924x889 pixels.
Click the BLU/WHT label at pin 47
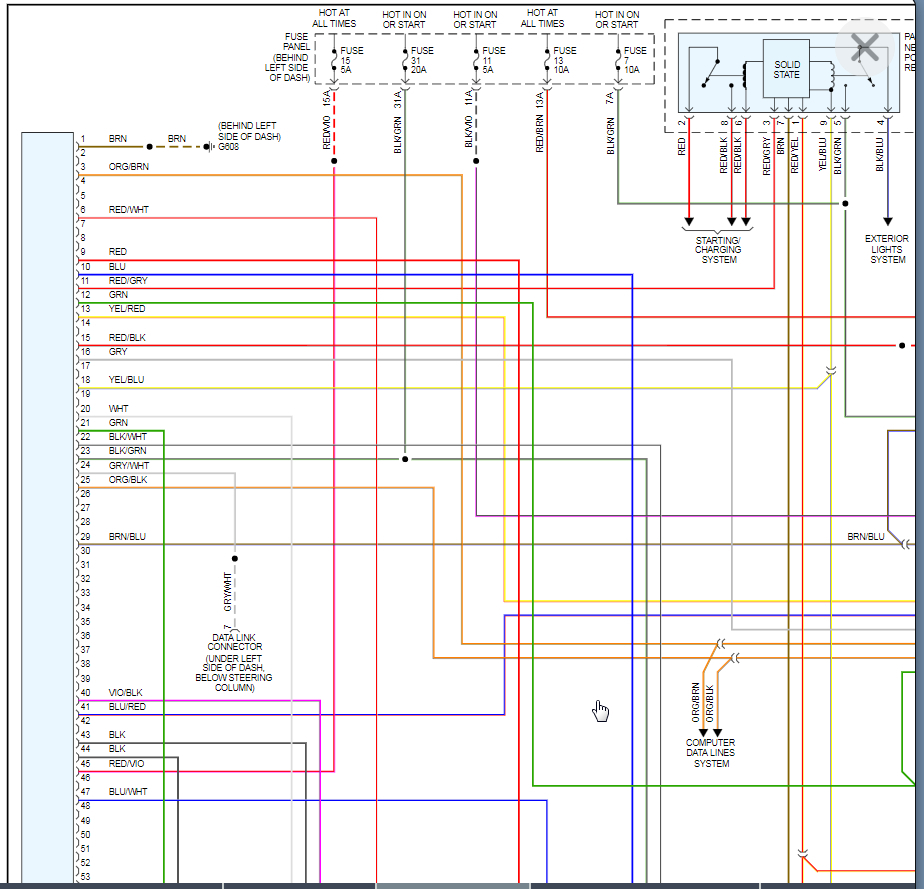pyautogui.click(x=128, y=792)
